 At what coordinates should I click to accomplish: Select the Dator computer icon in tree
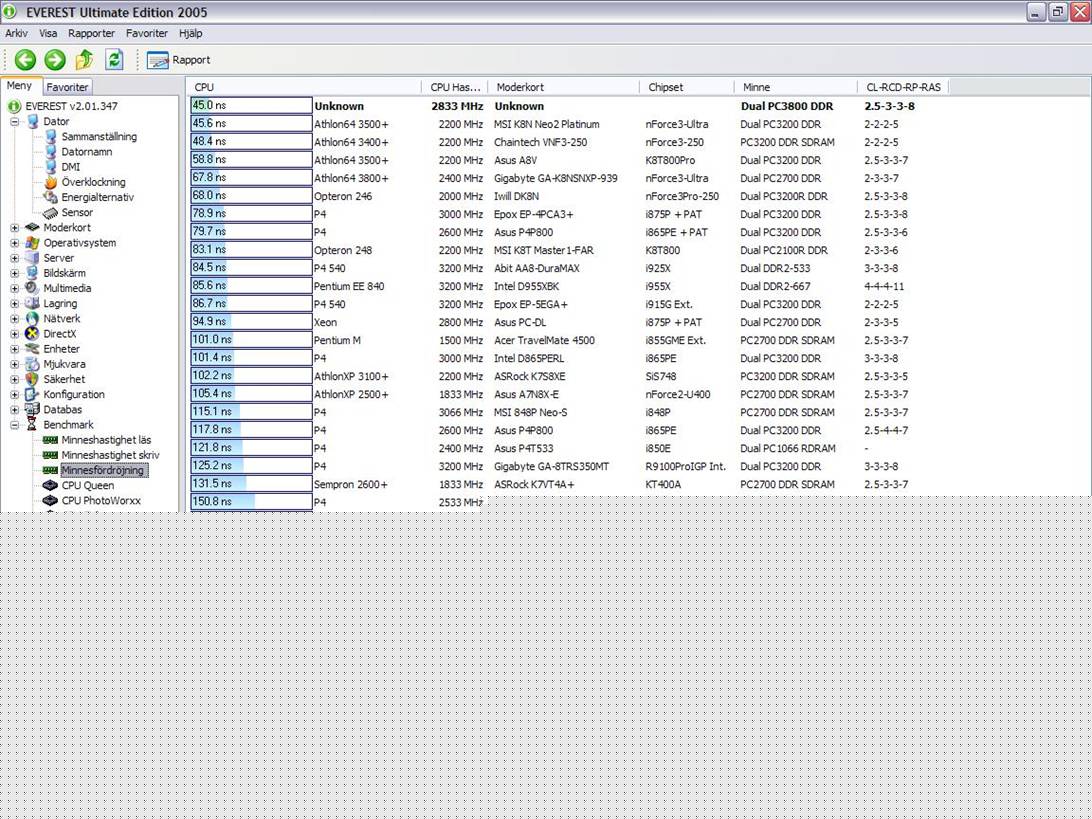point(33,122)
